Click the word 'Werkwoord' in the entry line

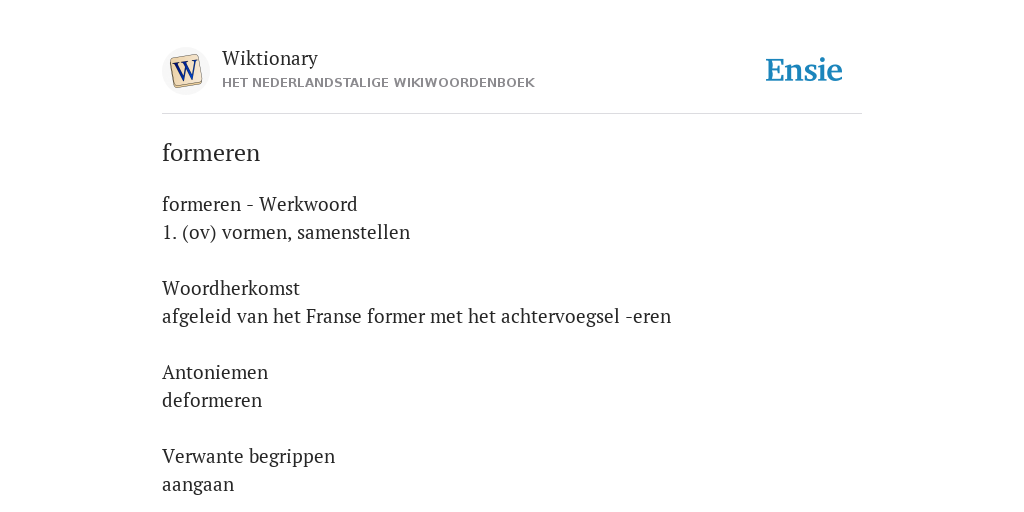308,204
